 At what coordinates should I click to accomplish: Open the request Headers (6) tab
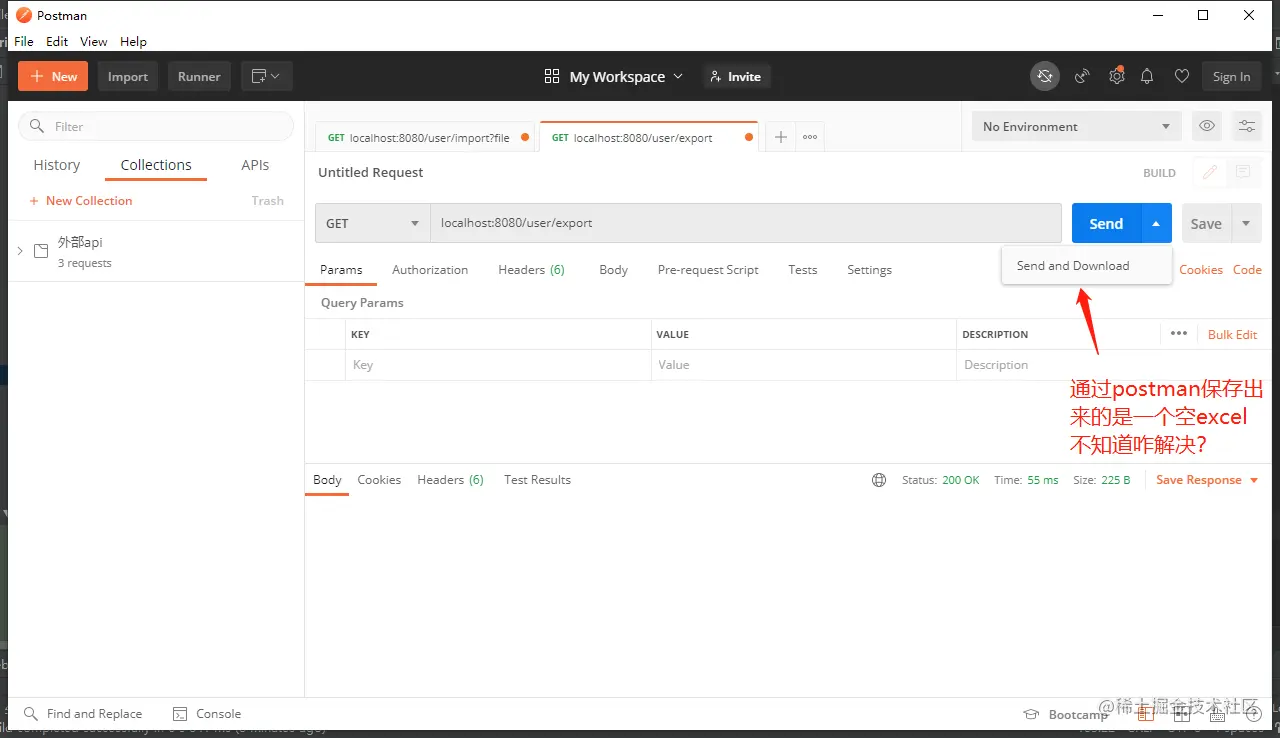coord(532,270)
